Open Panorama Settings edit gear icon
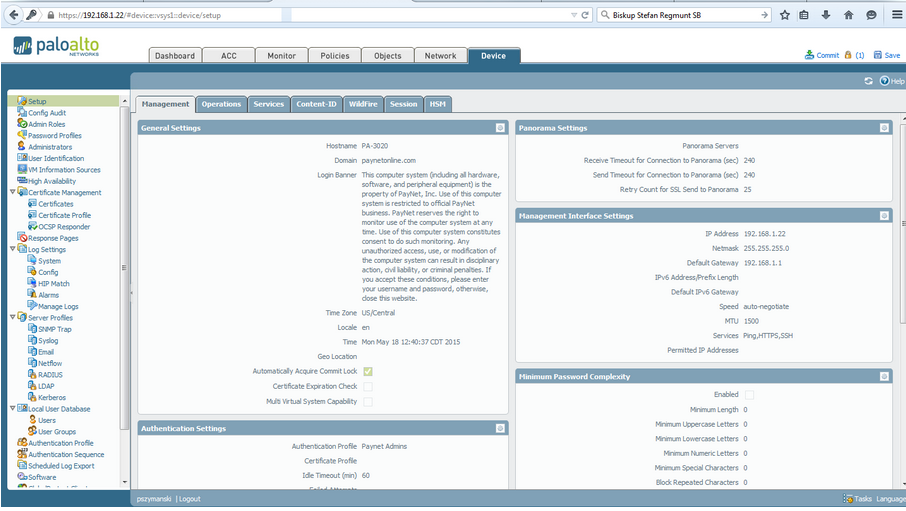 coord(884,128)
